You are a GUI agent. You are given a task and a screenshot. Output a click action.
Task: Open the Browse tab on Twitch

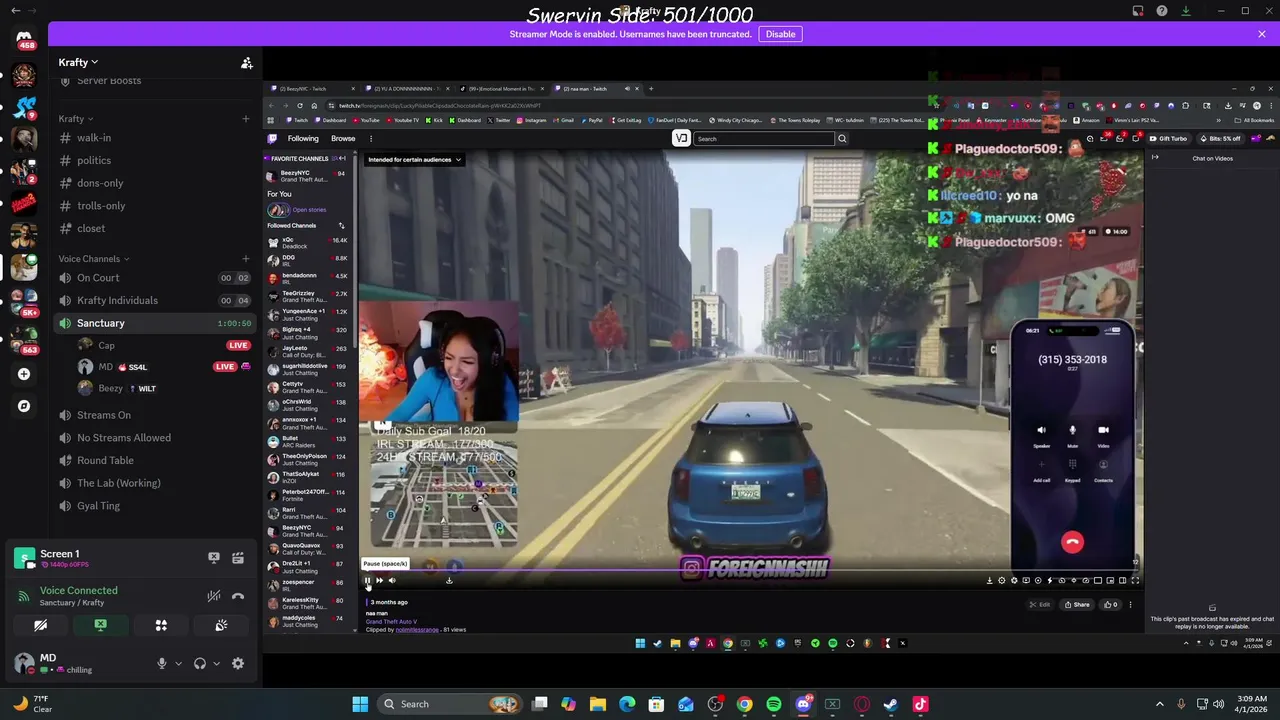tap(343, 139)
